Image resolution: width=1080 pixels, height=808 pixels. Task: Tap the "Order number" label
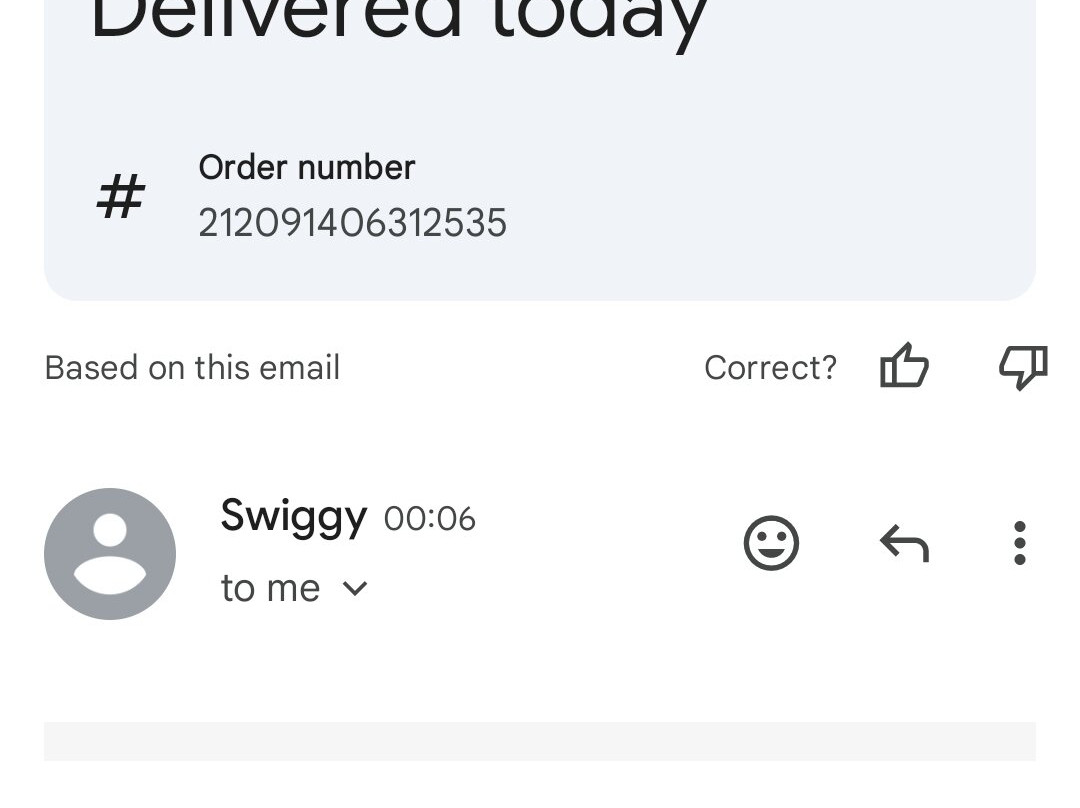tap(306, 167)
